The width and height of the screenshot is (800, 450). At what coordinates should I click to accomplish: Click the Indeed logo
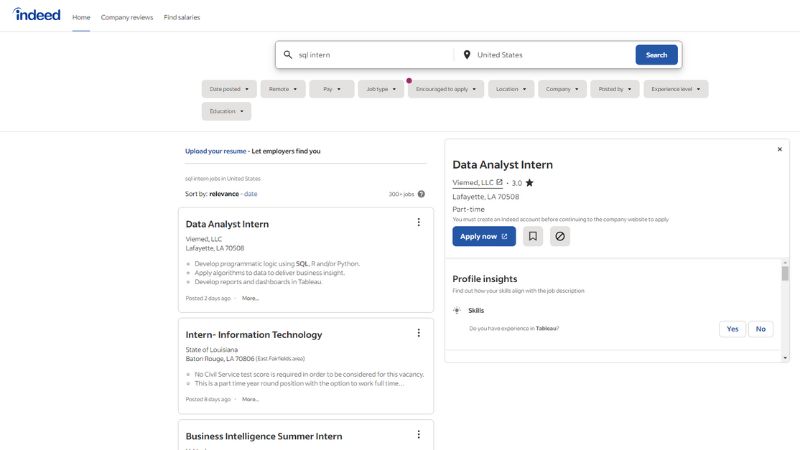36,15
